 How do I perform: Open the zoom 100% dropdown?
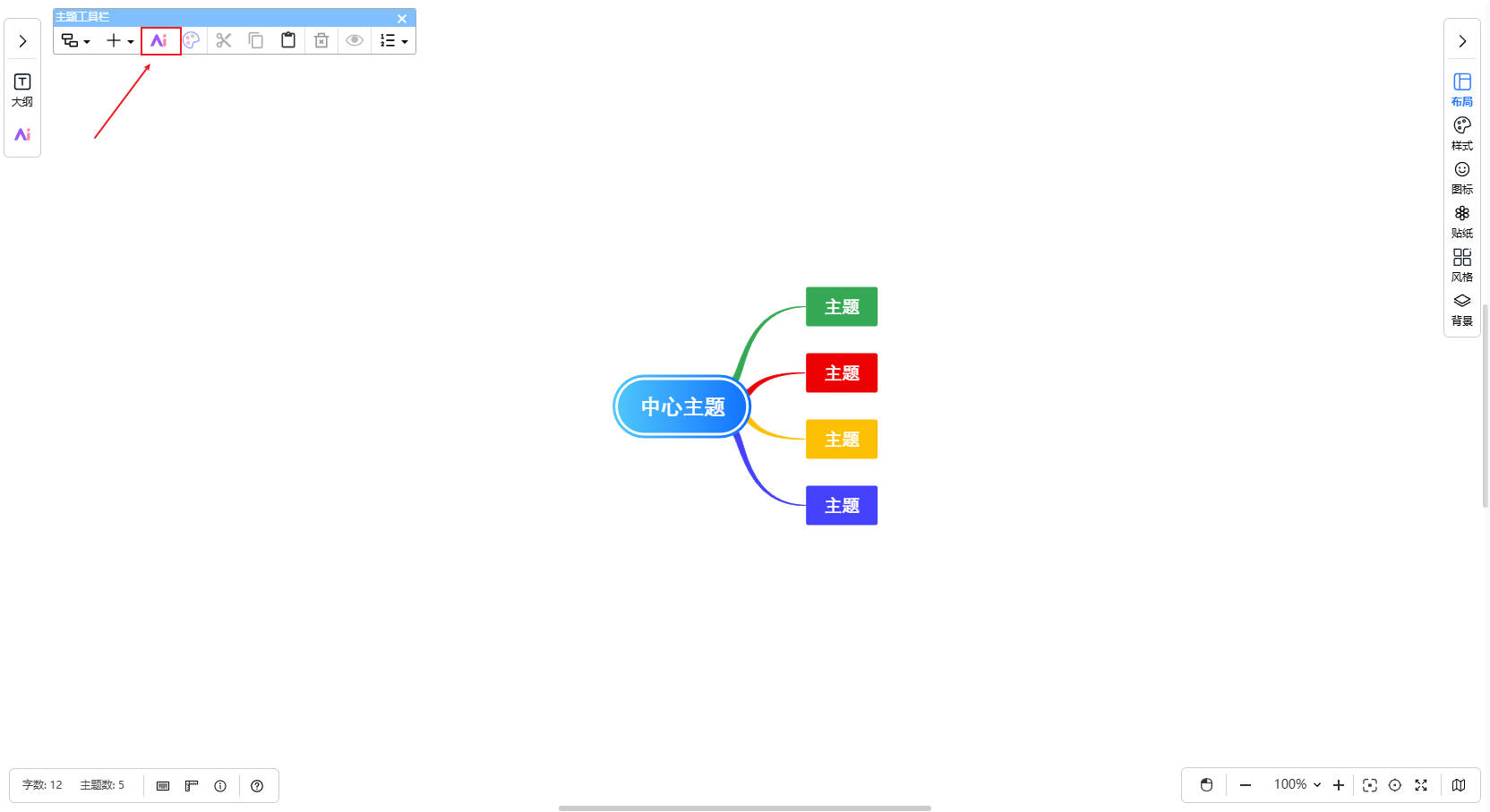(x=1297, y=785)
